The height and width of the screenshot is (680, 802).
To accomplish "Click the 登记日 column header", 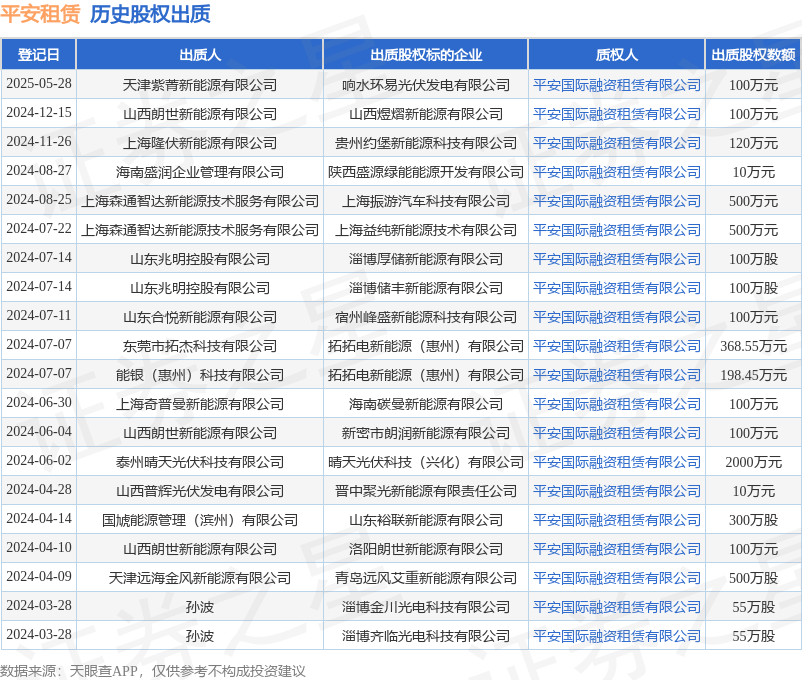I will coord(38,55).
